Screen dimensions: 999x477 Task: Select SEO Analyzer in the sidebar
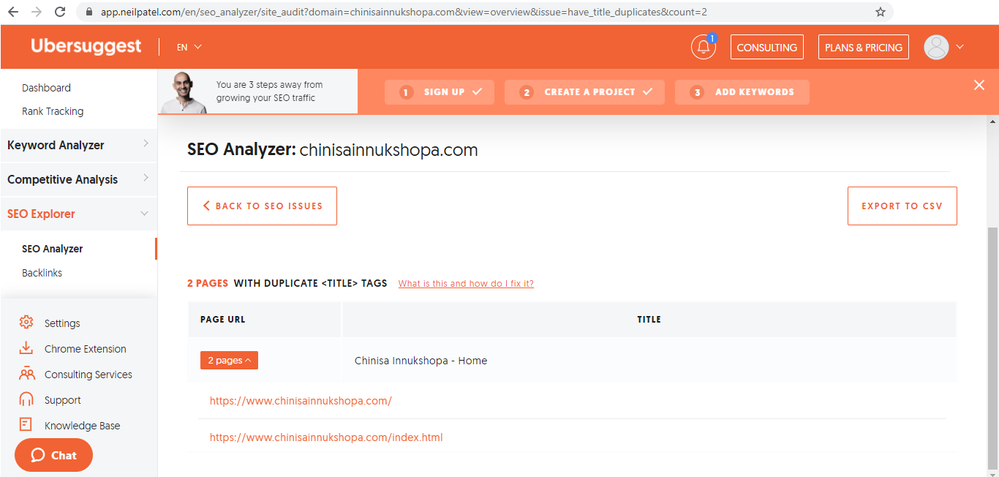pyautogui.click(x=52, y=249)
